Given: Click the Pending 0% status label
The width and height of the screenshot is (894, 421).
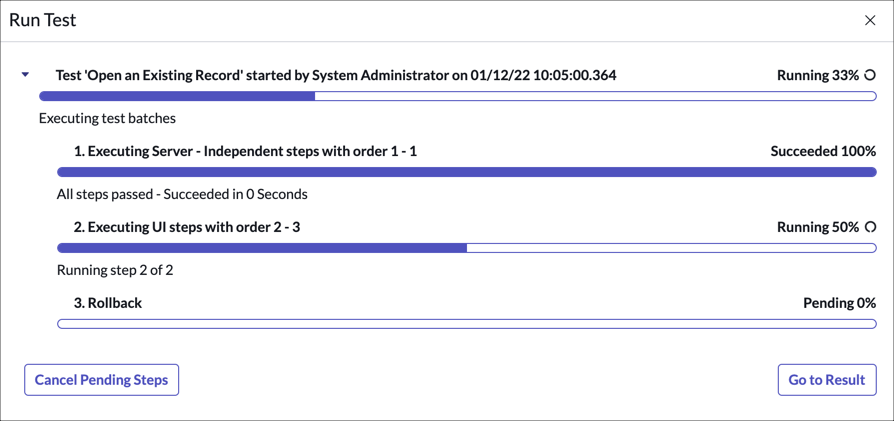Looking at the screenshot, I should point(839,303).
